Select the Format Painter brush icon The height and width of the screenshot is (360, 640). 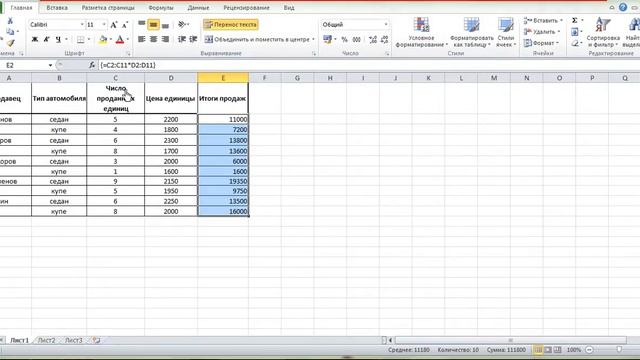(10, 43)
